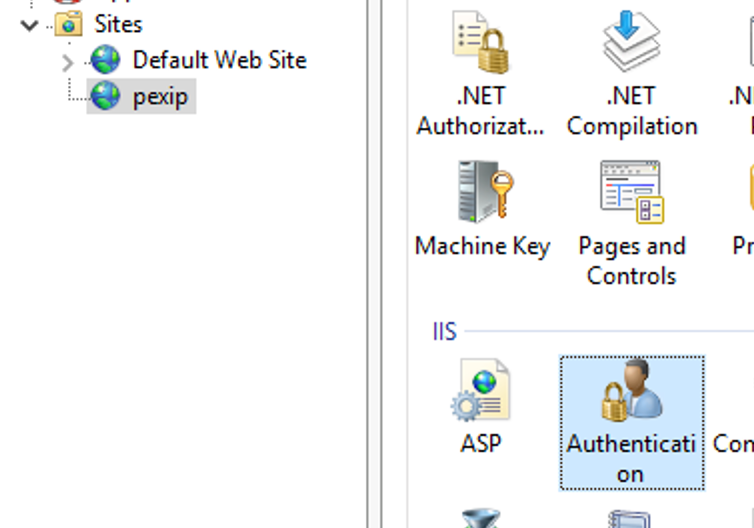The image size is (754, 528).
Task: Click the Machine Key text label
Action: (x=482, y=246)
